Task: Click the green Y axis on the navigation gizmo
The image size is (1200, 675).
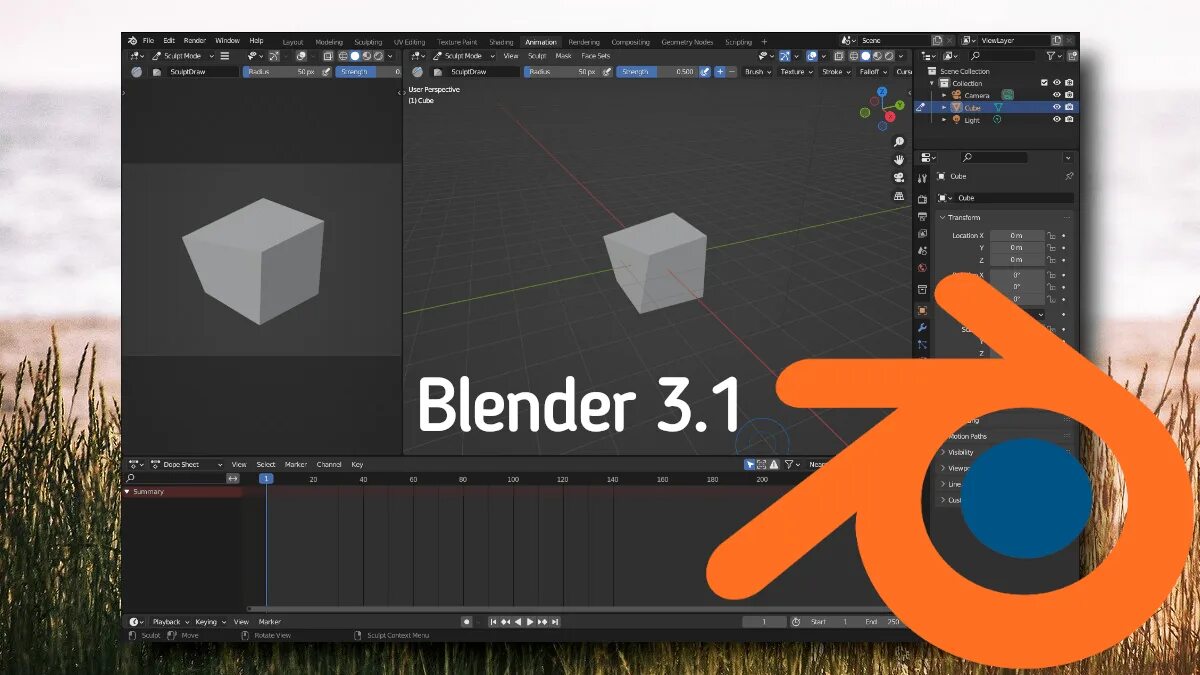Action: coord(899,105)
